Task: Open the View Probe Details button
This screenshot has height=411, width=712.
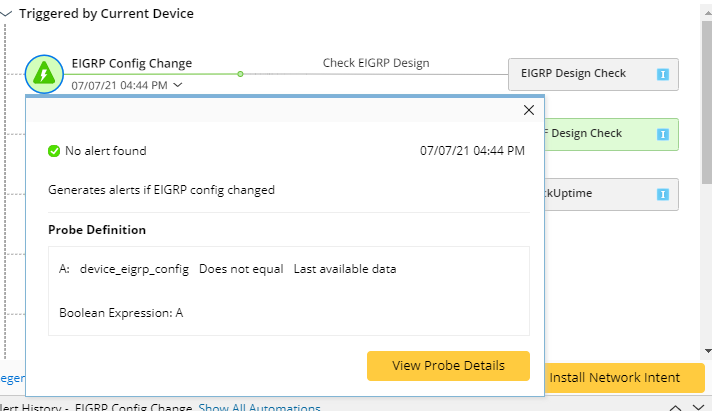Action: (x=447, y=365)
